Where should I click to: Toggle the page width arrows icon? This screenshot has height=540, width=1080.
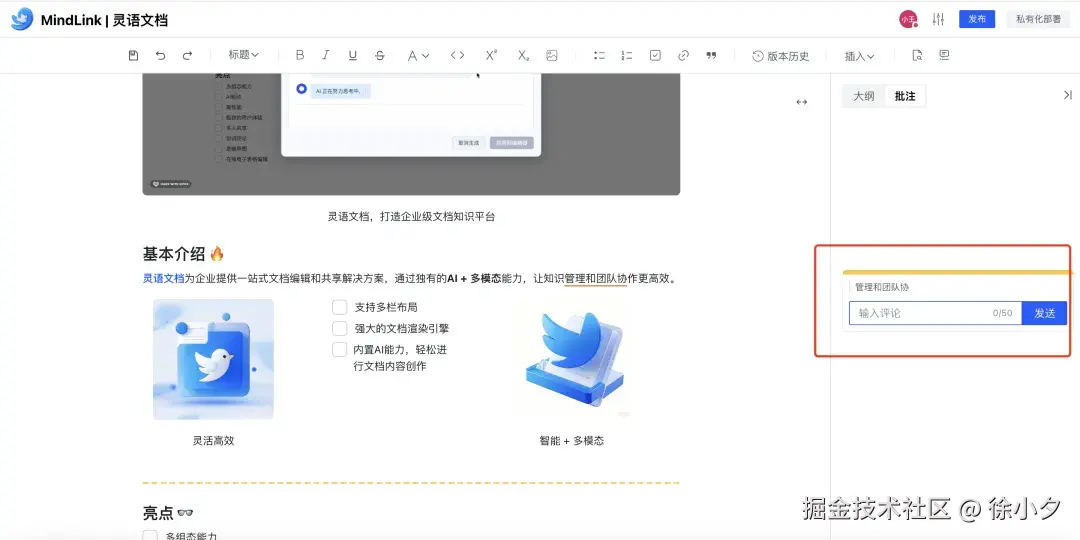(801, 102)
